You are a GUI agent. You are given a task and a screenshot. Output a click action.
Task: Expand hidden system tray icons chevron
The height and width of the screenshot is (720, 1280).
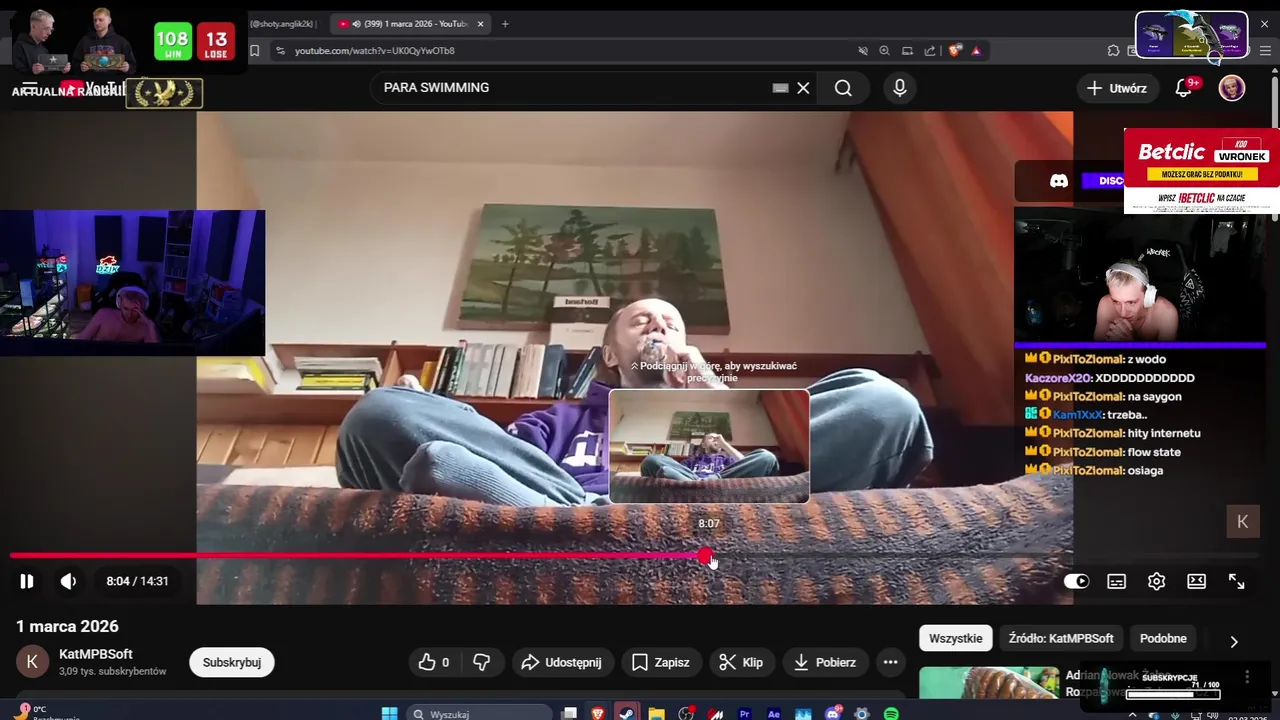point(1132,715)
